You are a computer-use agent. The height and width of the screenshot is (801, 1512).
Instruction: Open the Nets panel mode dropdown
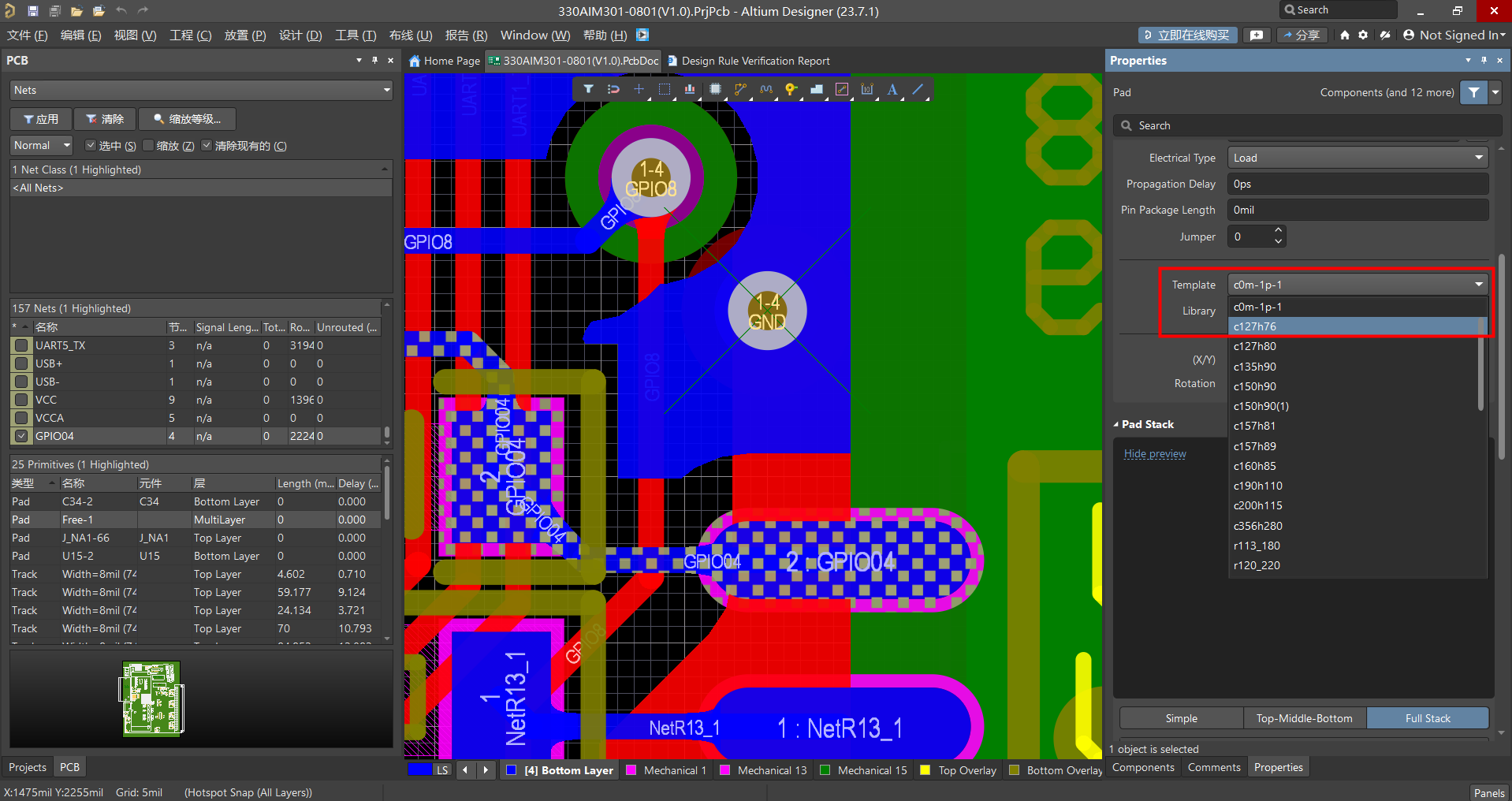click(x=202, y=91)
